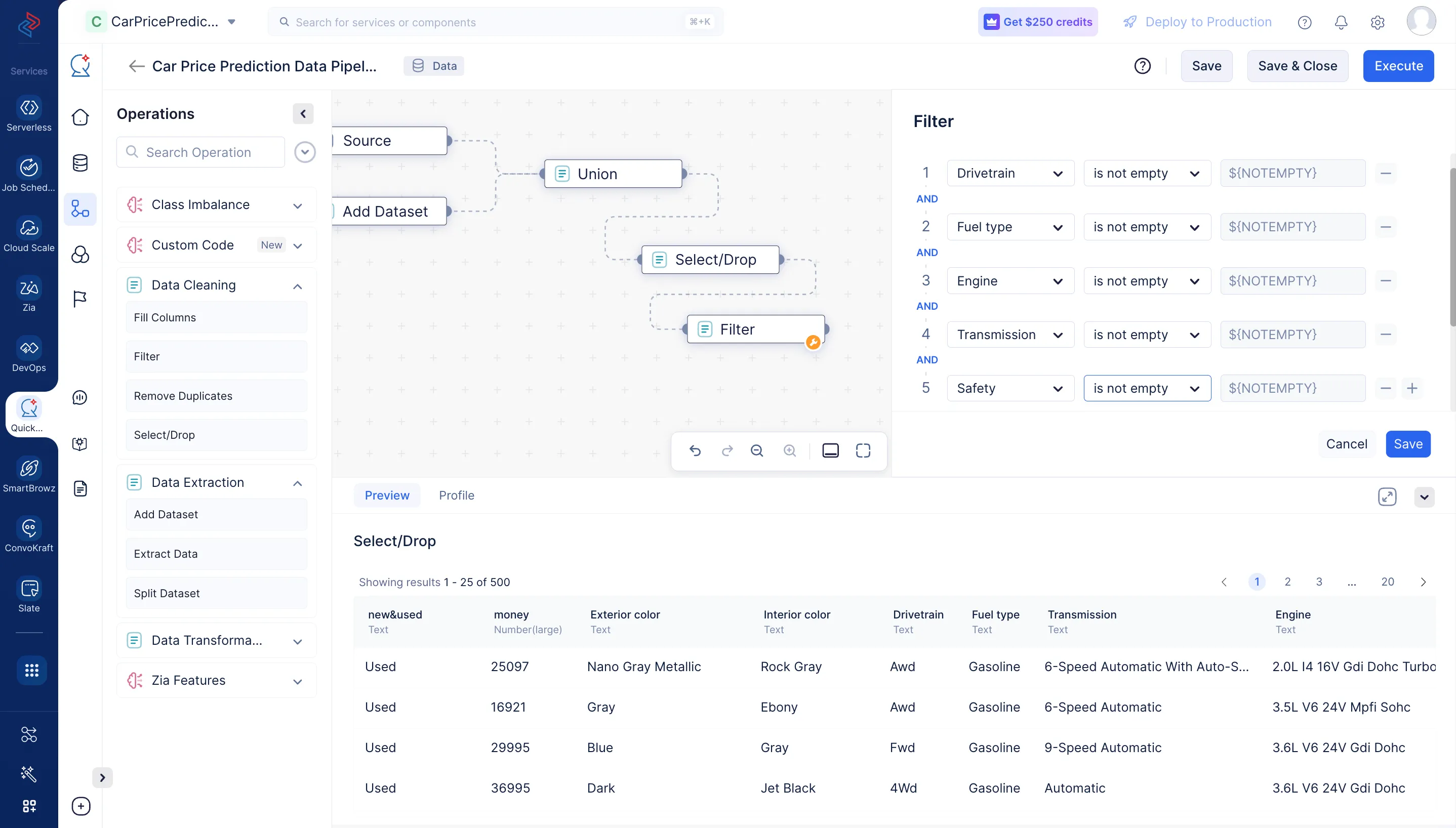Remove Filter condition 3 with the minus control
Image resolution: width=1456 pixels, height=828 pixels.
[x=1386, y=280]
